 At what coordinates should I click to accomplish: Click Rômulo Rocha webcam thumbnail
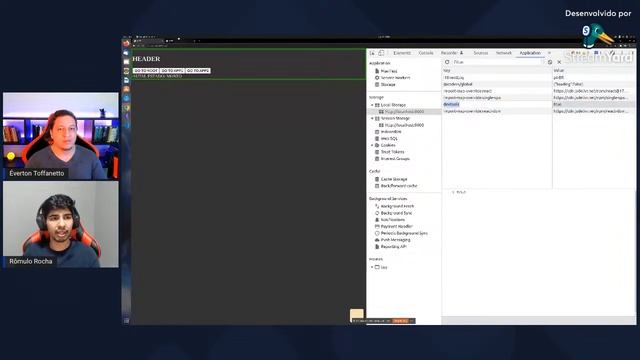tap(61, 224)
